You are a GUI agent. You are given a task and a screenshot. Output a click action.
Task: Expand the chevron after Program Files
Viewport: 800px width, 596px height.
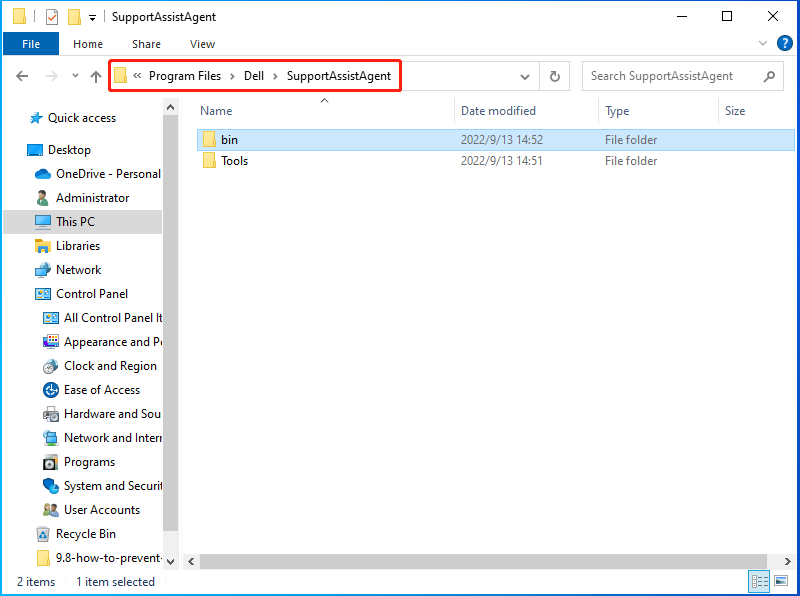pyautogui.click(x=232, y=76)
